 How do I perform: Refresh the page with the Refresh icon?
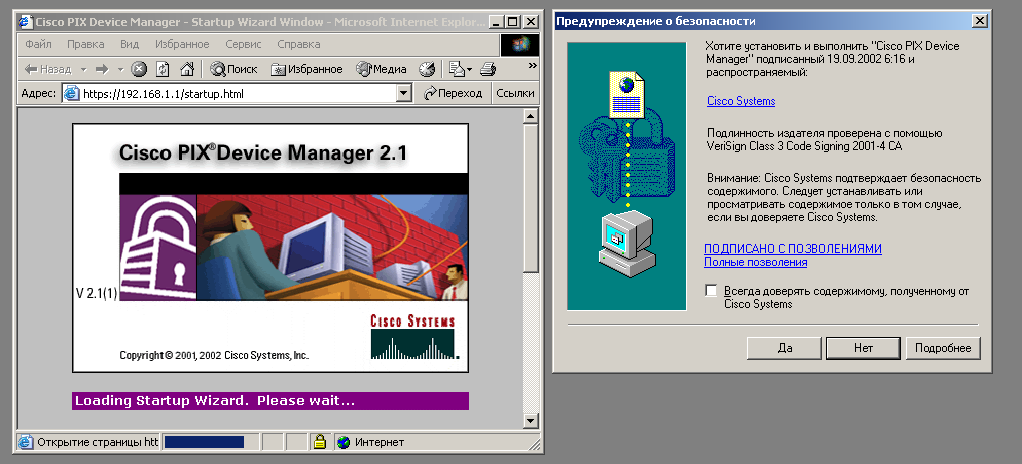tap(163, 69)
